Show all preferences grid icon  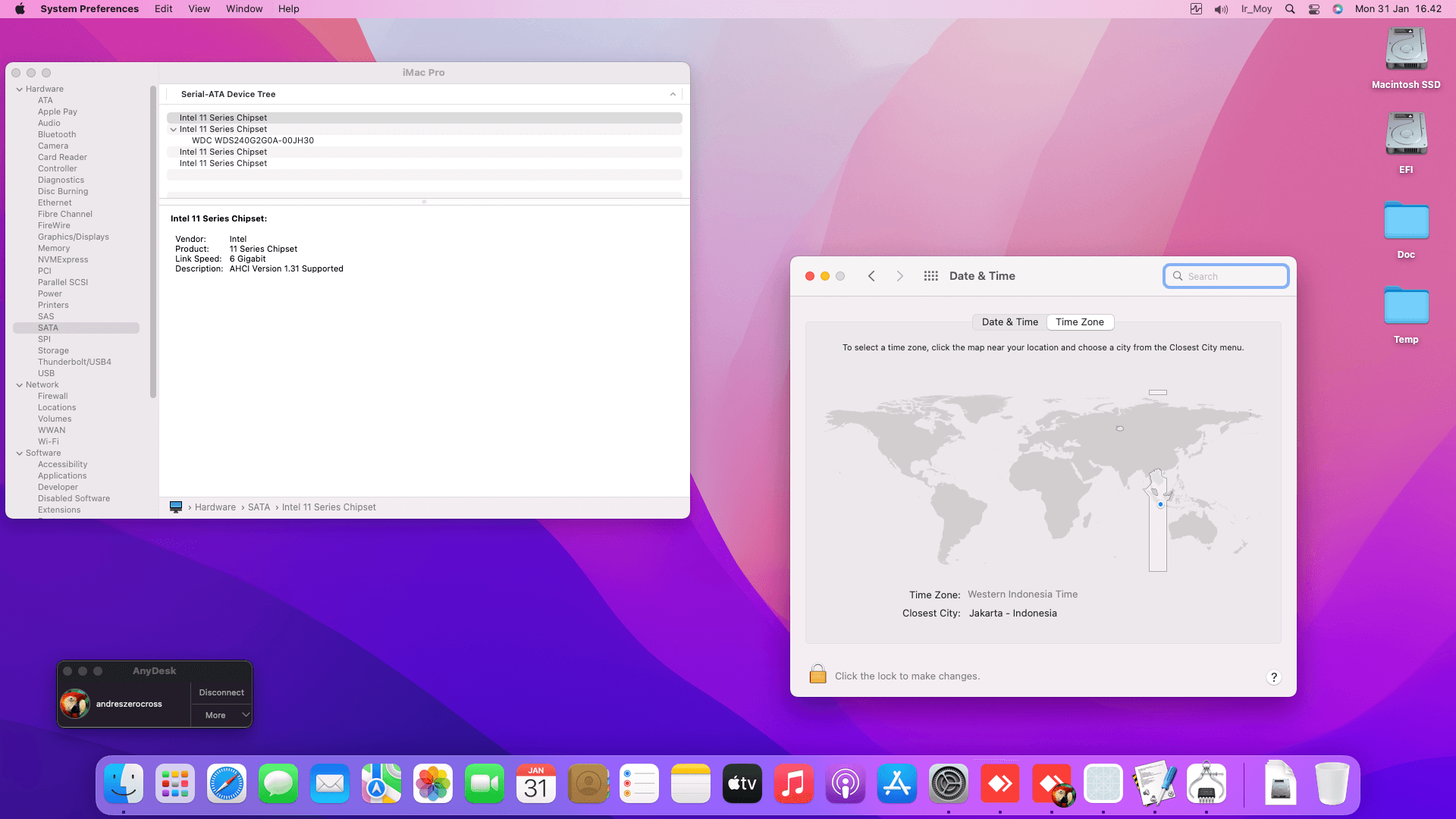[x=930, y=276]
